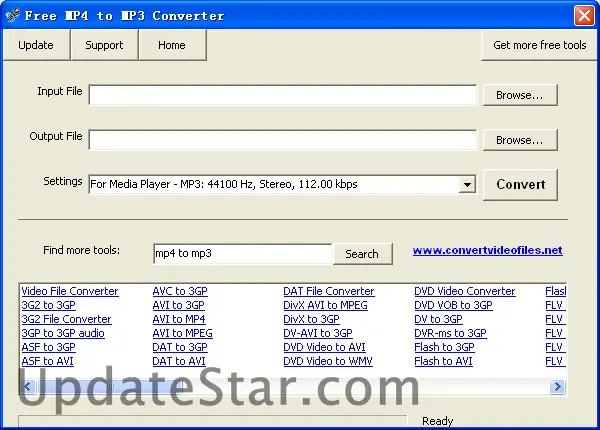Open 3GP to 3GP audio link
The width and height of the screenshot is (600, 430).
point(63,333)
